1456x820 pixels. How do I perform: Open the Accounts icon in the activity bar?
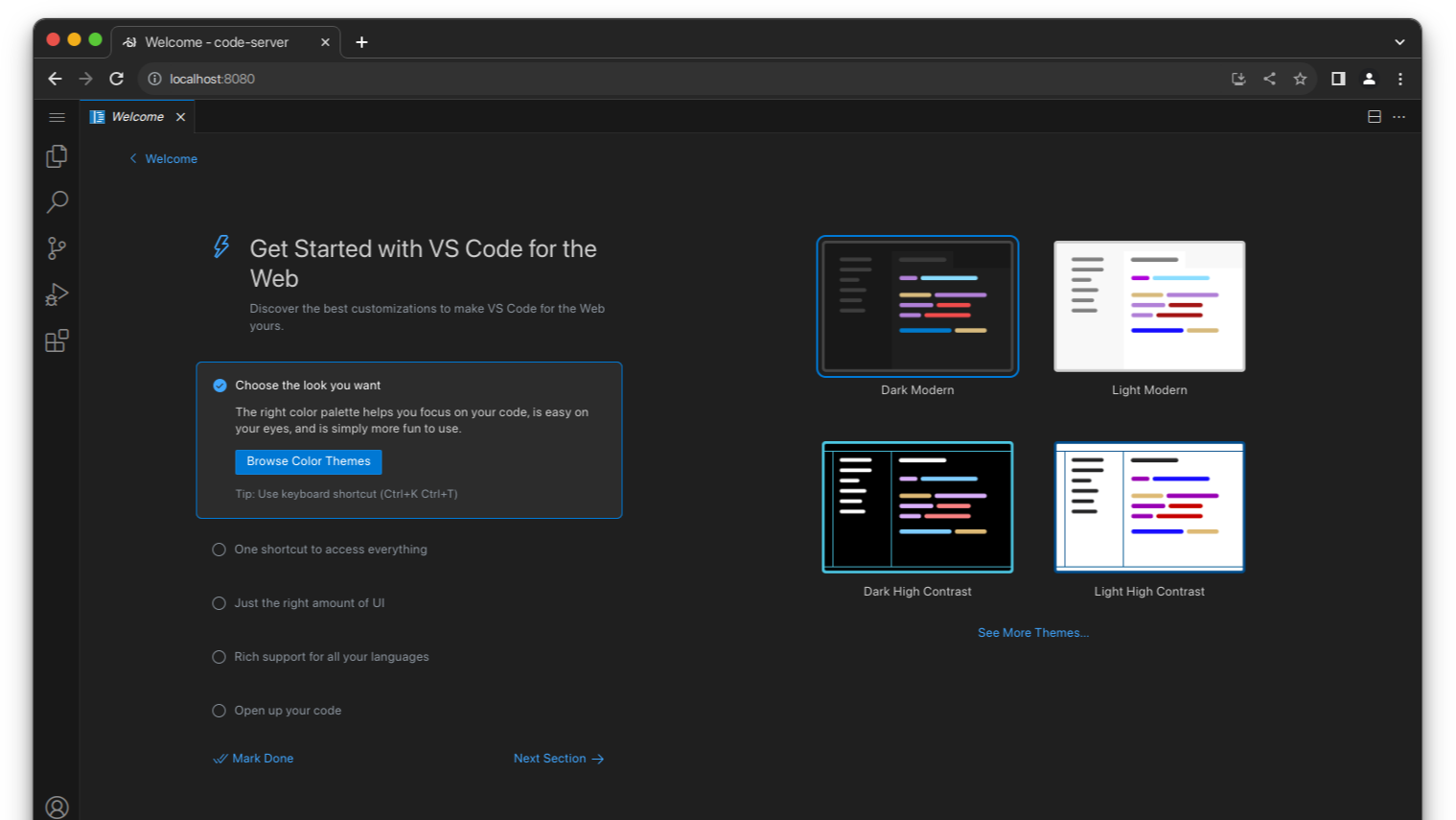click(57, 808)
